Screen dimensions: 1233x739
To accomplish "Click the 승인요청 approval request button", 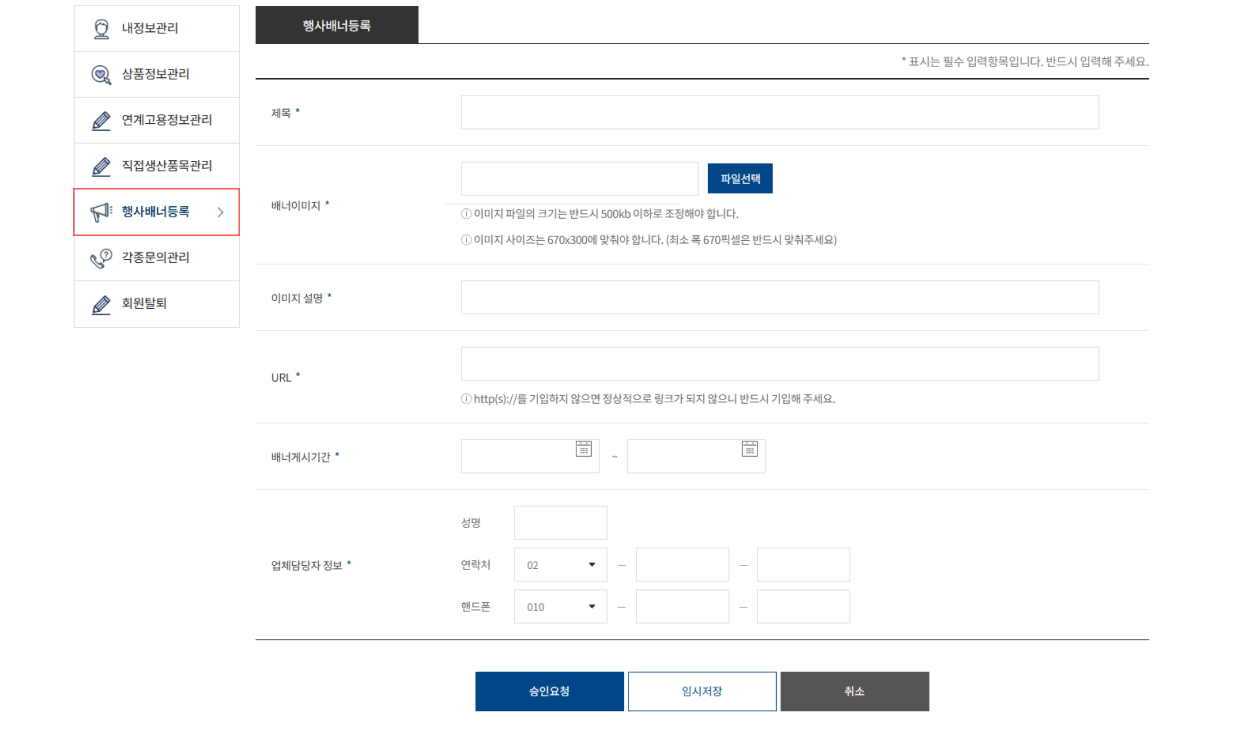I will tap(548, 691).
